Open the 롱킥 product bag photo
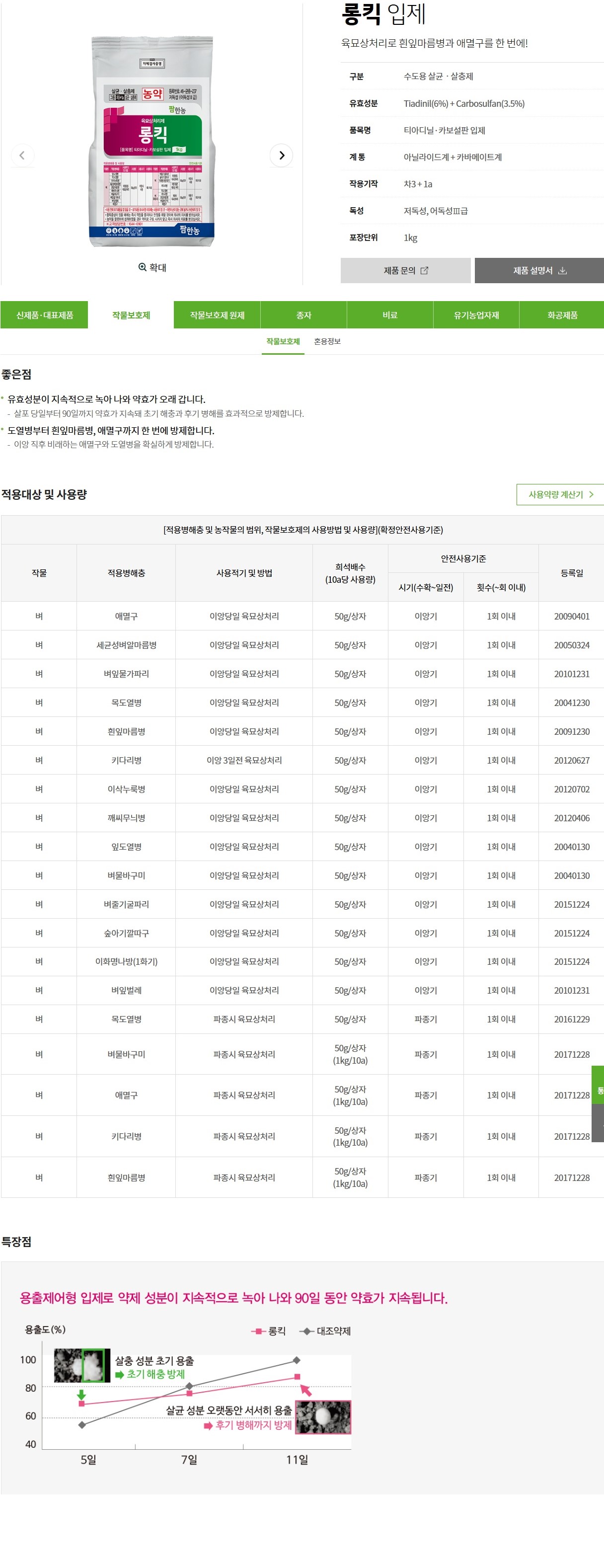 coord(152,141)
